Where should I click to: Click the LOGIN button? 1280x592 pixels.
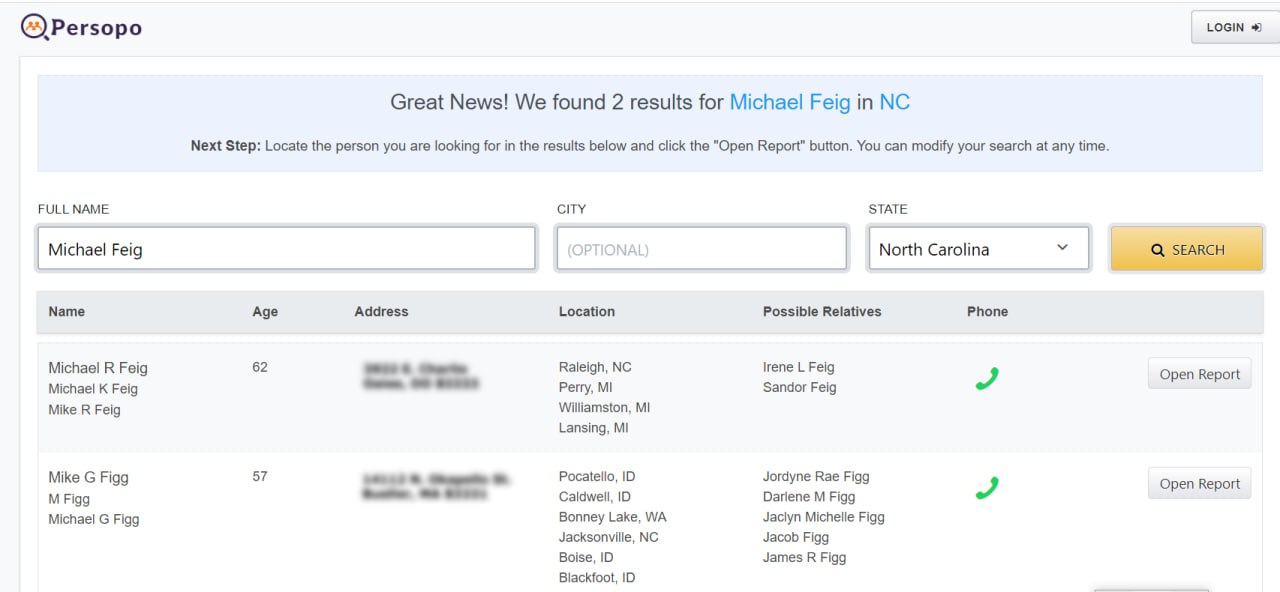pyautogui.click(x=1233, y=27)
